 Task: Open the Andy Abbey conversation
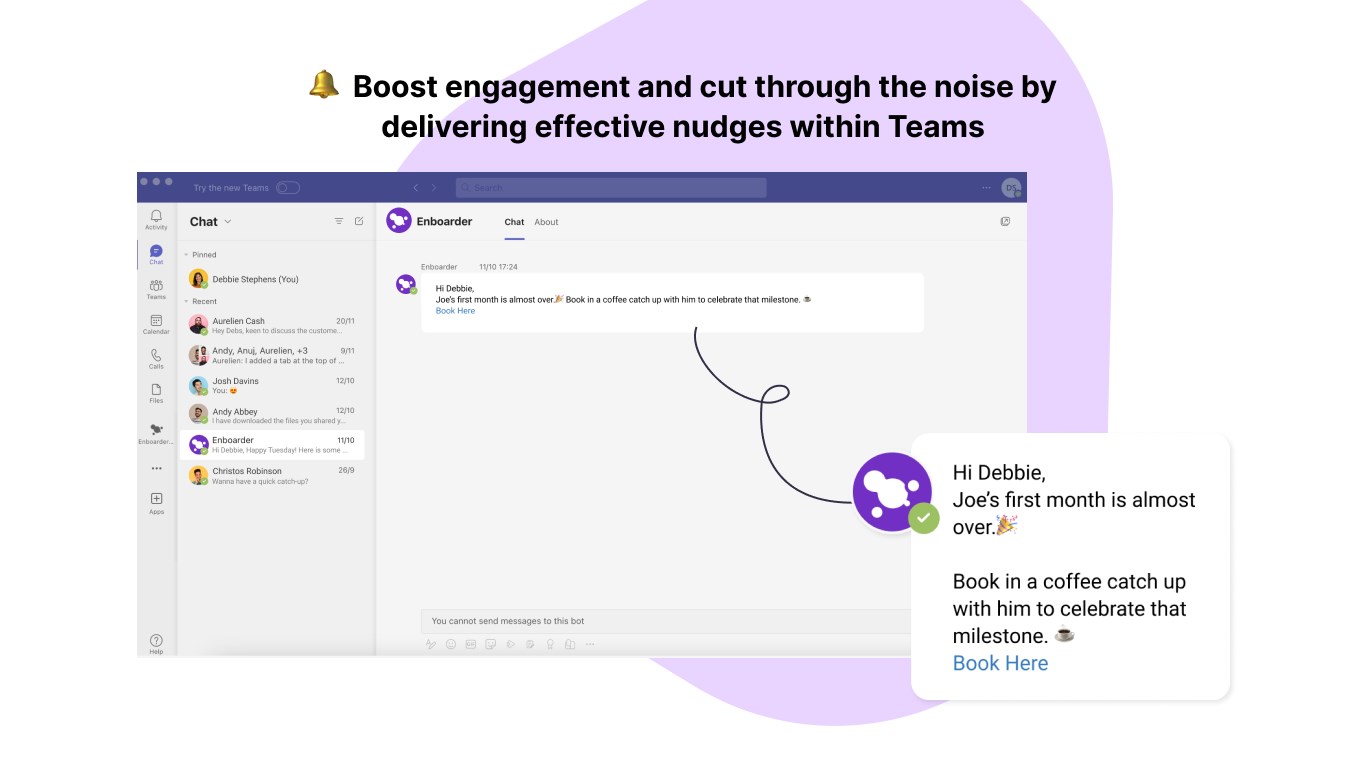[272, 415]
